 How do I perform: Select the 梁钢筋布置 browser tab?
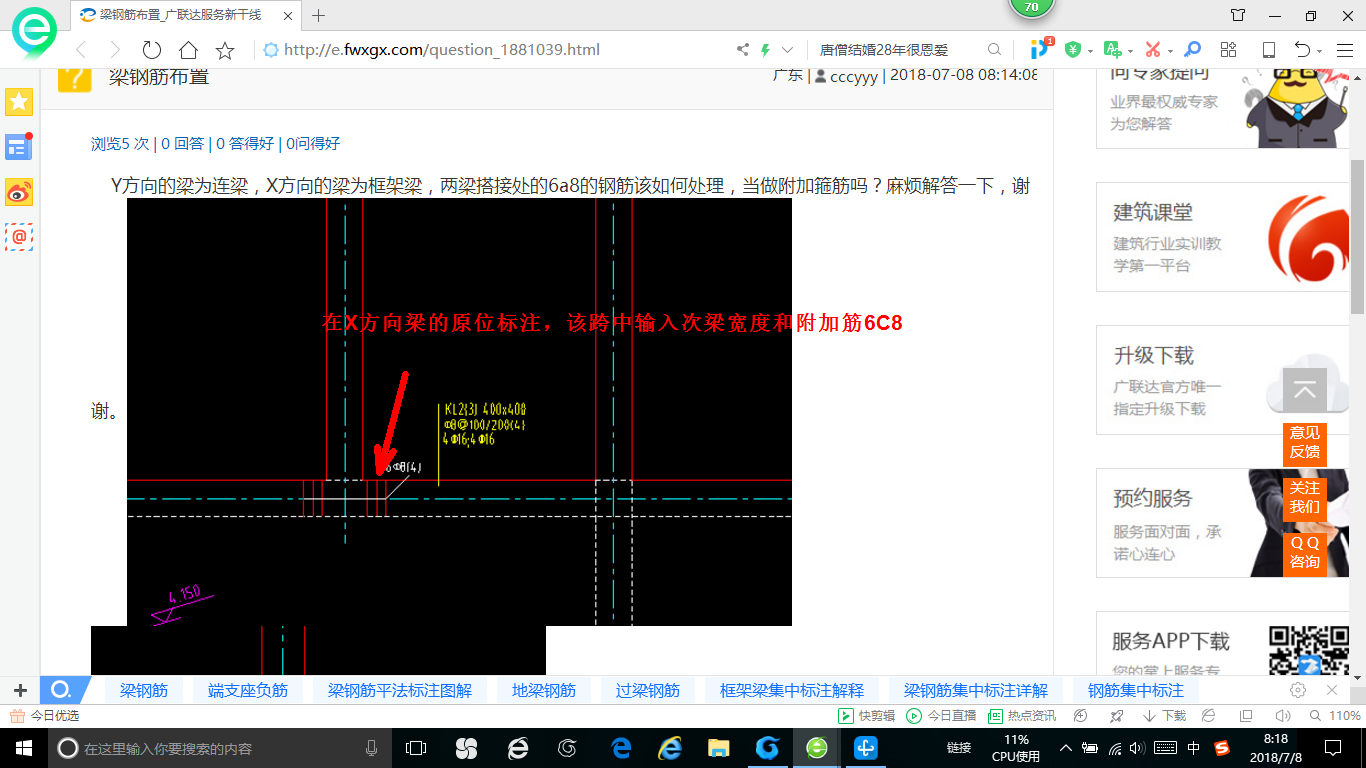[186, 15]
